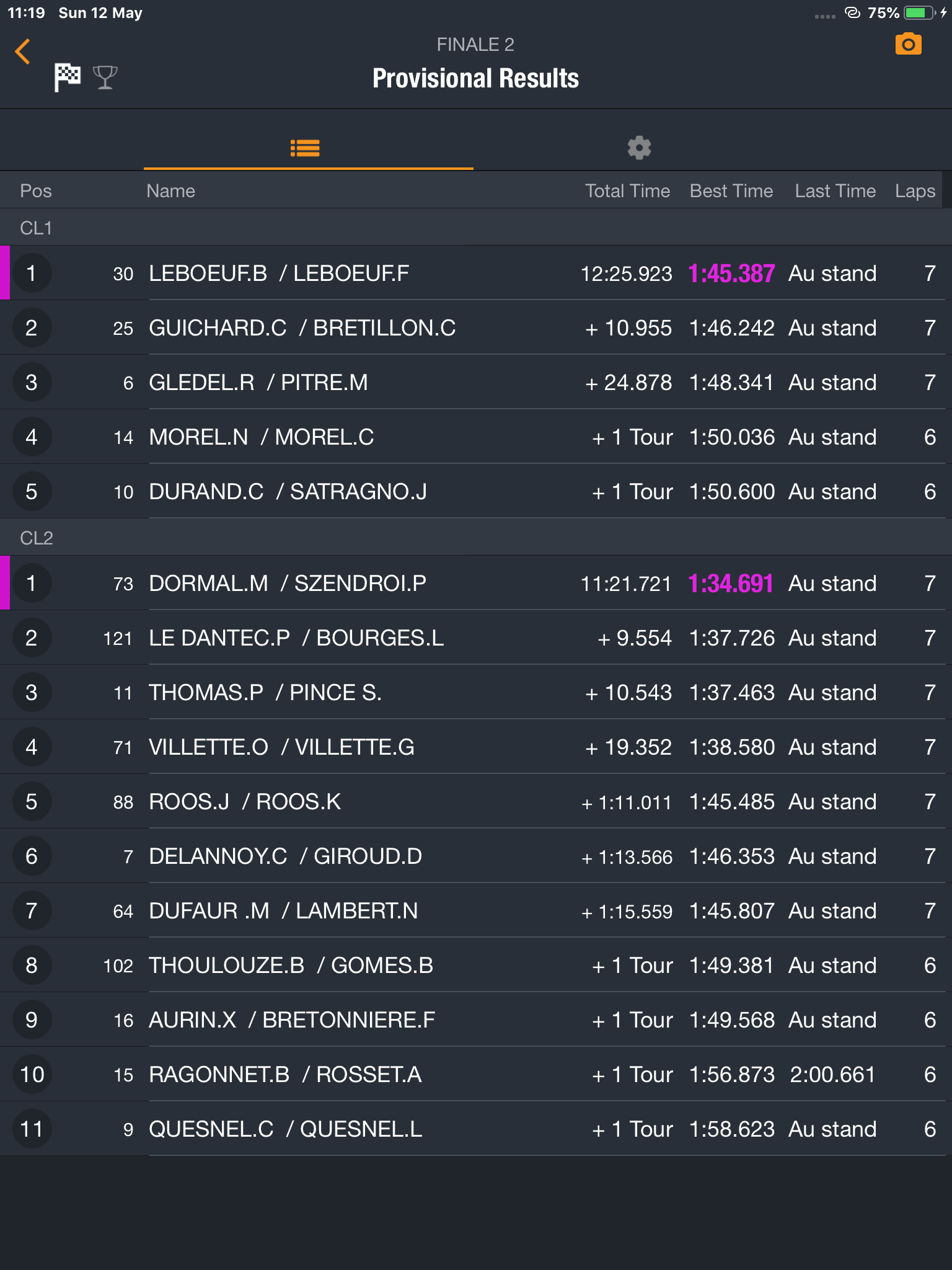Open the settings gear tab

click(x=639, y=148)
